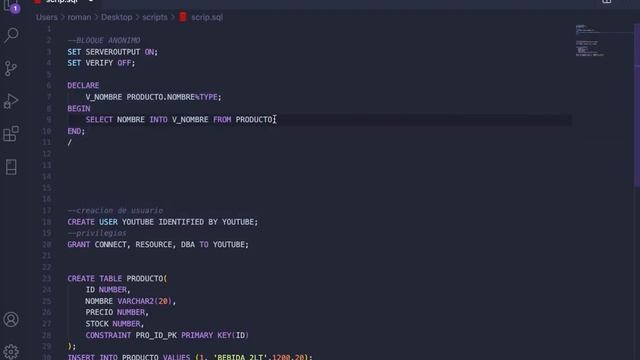Click the vertical editor scrollbar
Screen dimensions: 640x360
click(637, 106)
